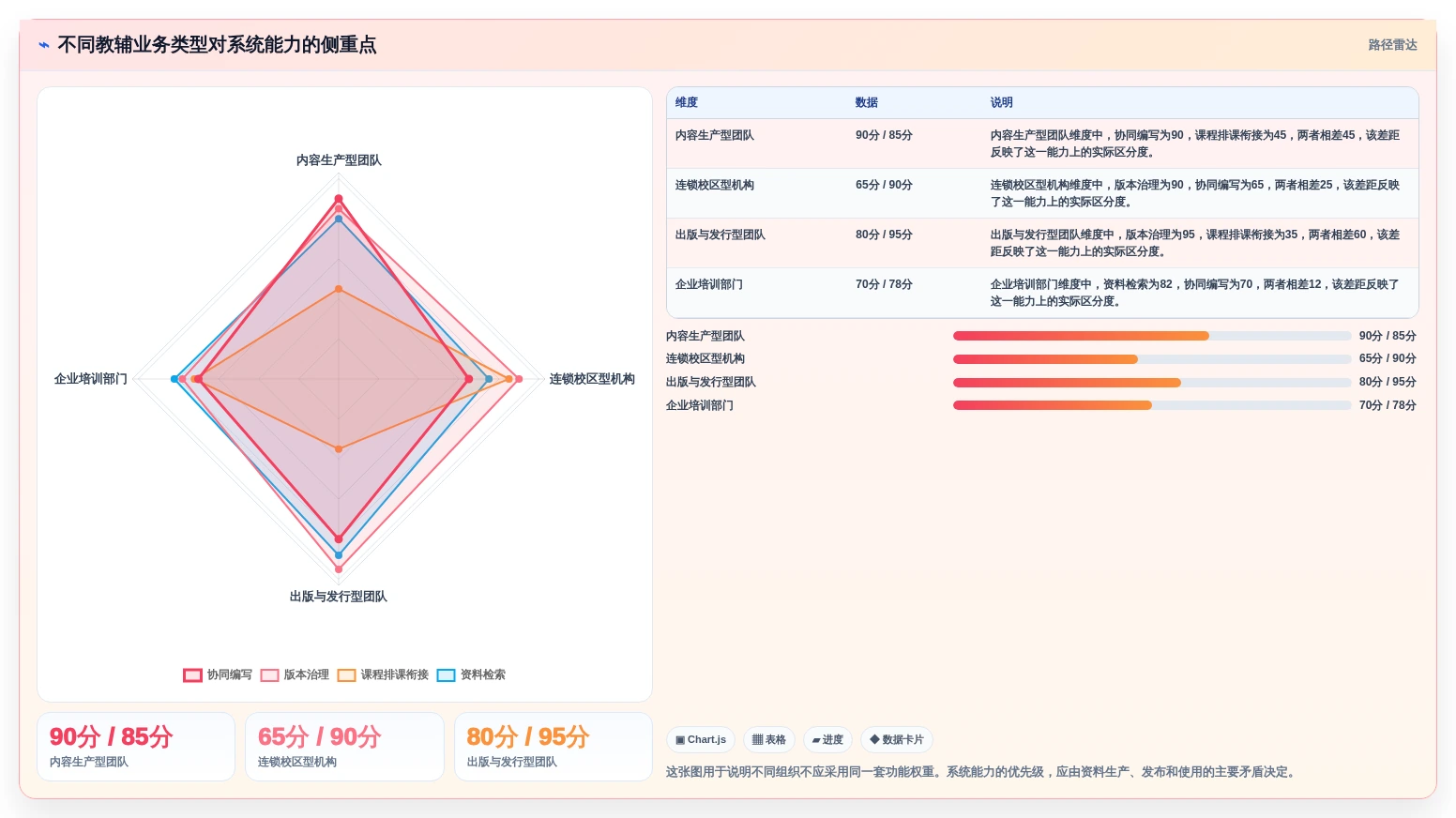Click the 企业培训部门 progress bar
The image size is (1456, 818).
1152,405
